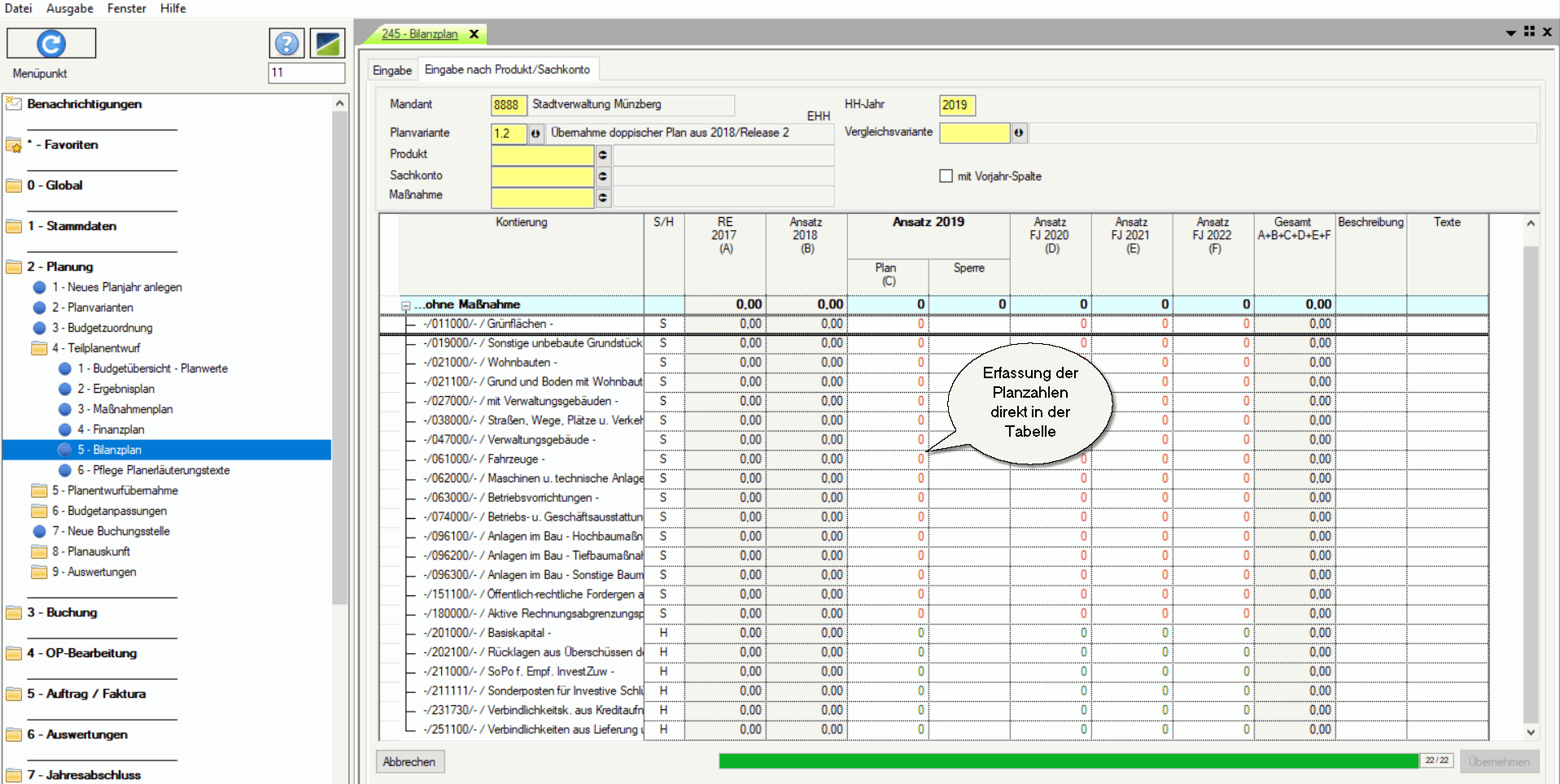Click the info icon beside Vergleichsvariante field

click(x=1019, y=133)
